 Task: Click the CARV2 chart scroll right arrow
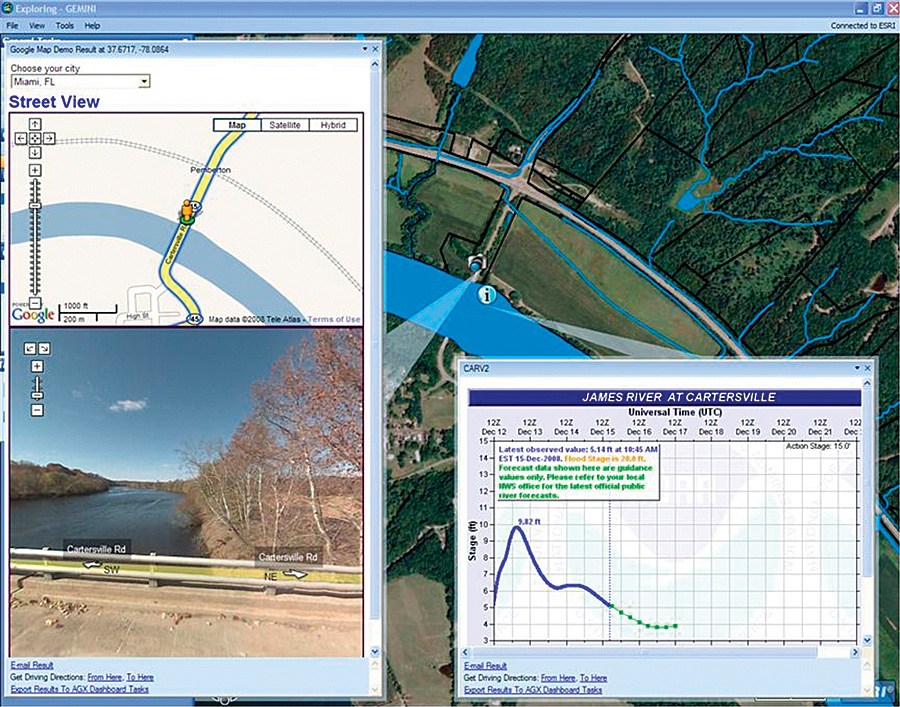[x=855, y=652]
